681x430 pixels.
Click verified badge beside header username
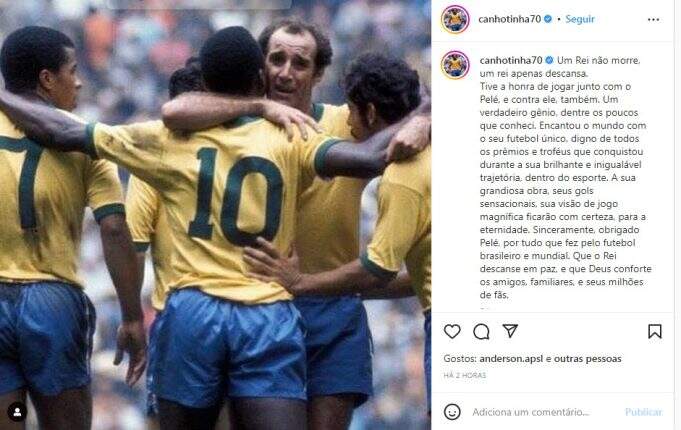pyautogui.click(x=548, y=19)
